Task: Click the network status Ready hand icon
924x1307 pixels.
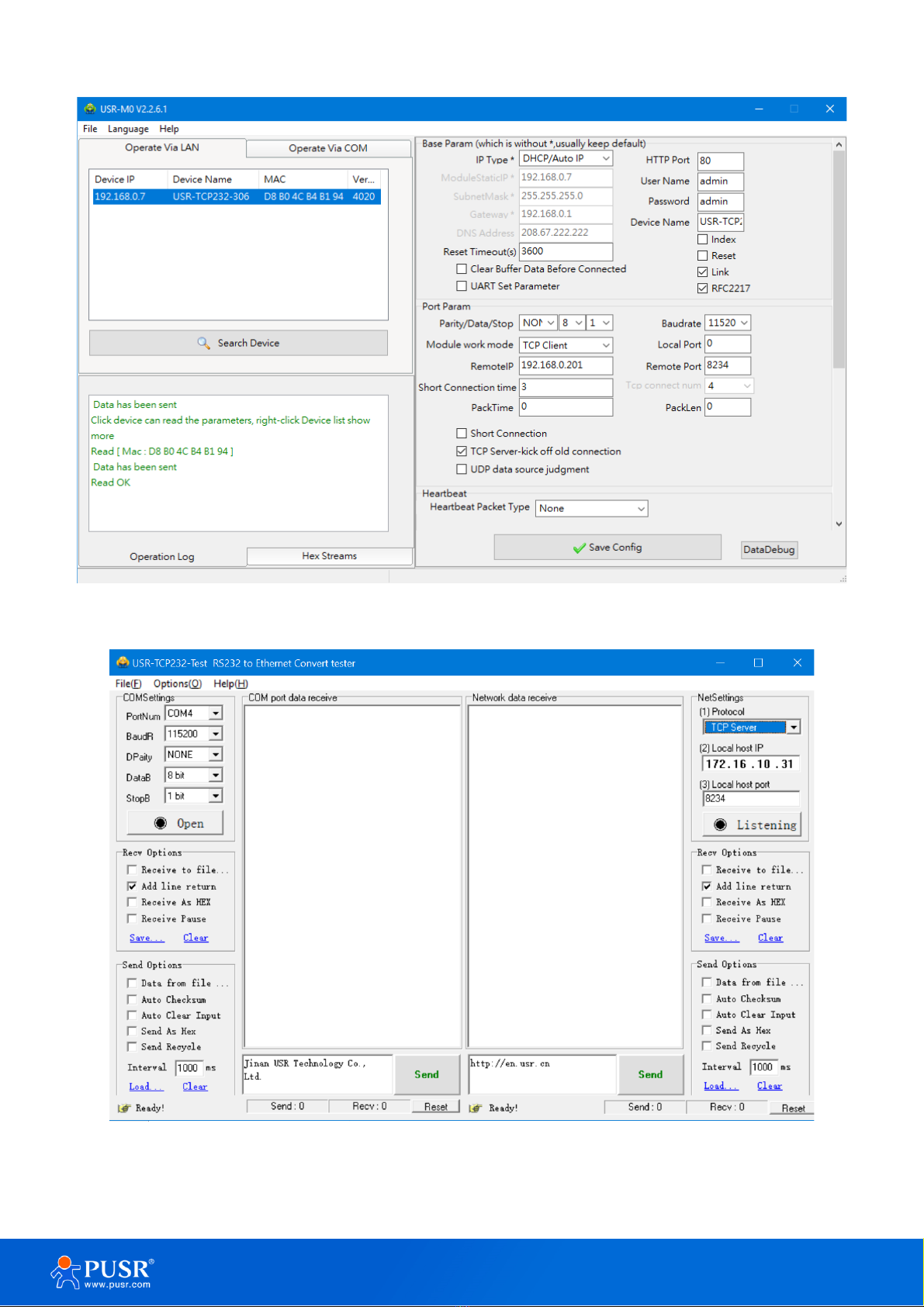Action: pos(476,1108)
